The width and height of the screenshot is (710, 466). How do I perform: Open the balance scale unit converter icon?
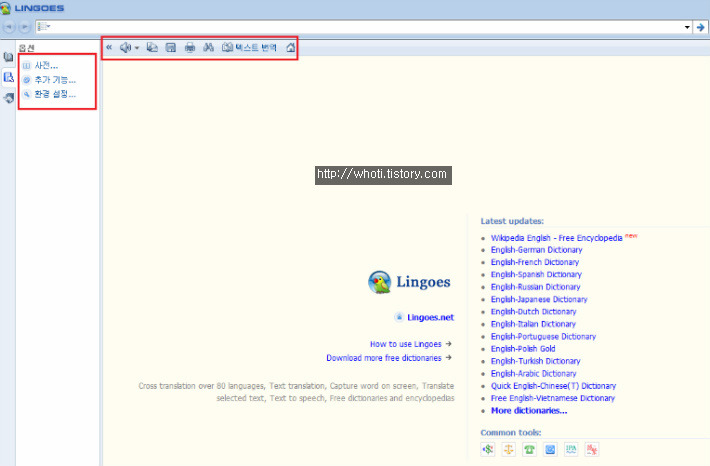click(509, 449)
